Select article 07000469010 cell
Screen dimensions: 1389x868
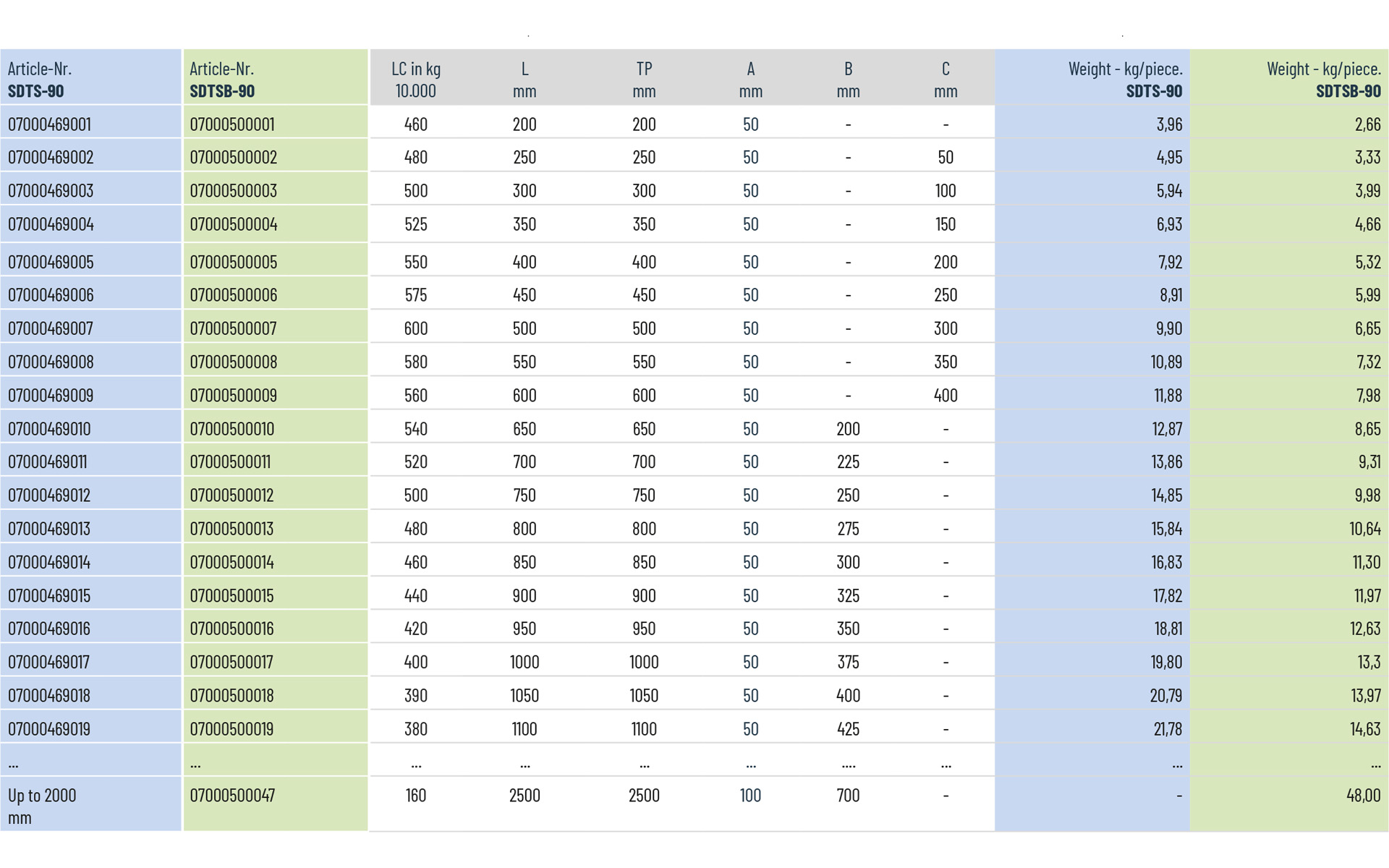49,429
